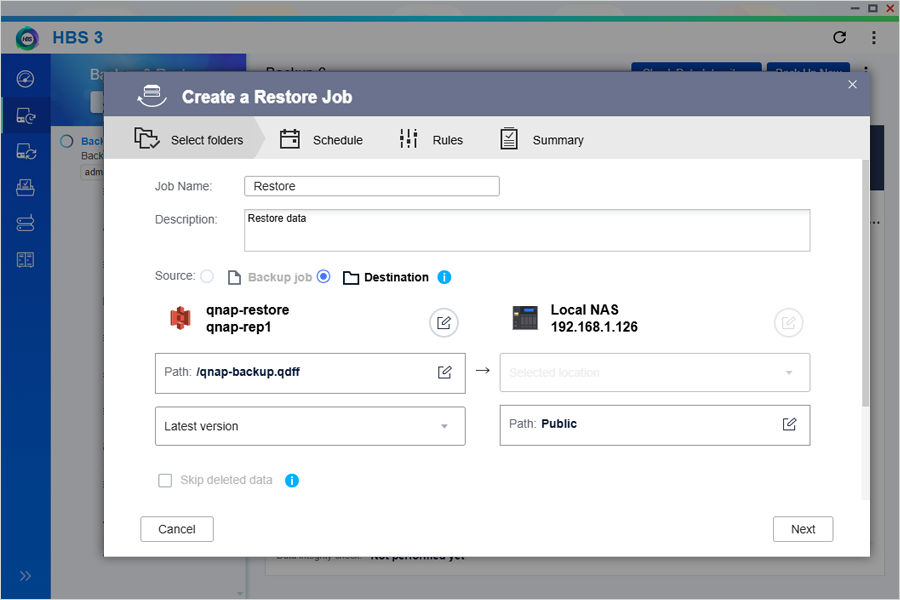Go to the Summary step
This screenshot has width=900, height=600.
pyautogui.click(x=541, y=140)
